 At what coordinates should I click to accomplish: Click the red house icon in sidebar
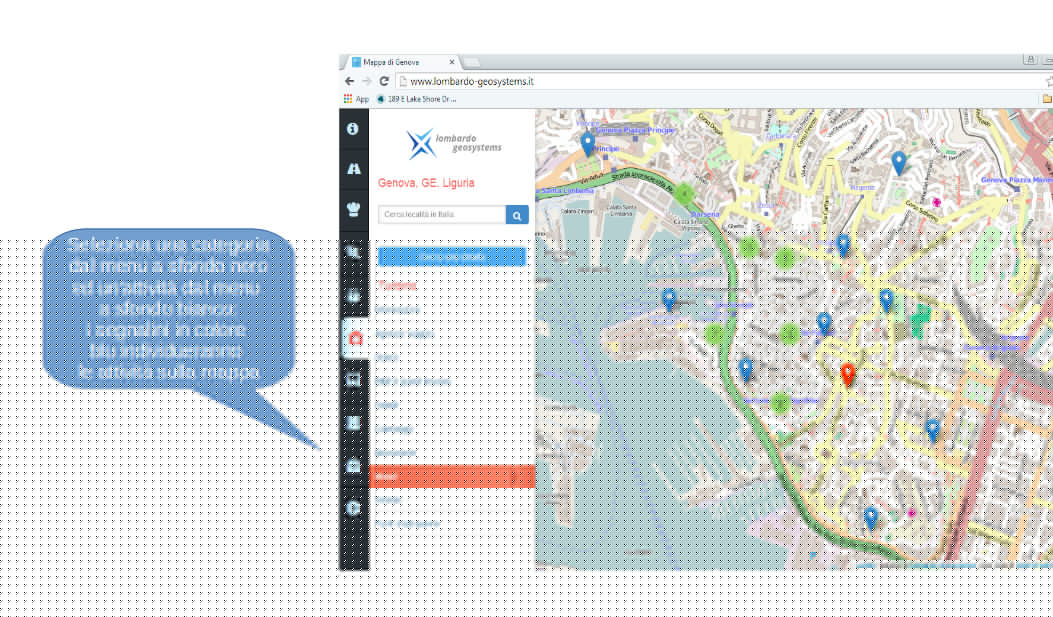coord(354,339)
